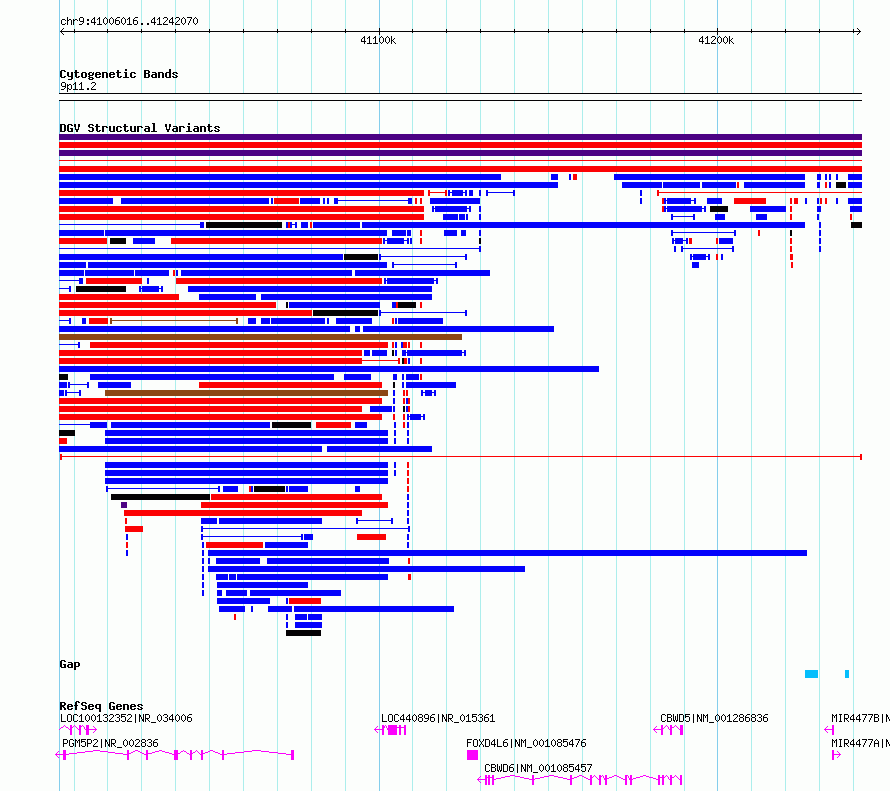Viewport: 890px width, 791px height.
Task: Click the Cytogenetic Bands track title
Action: pyautogui.click(x=119, y=74)
